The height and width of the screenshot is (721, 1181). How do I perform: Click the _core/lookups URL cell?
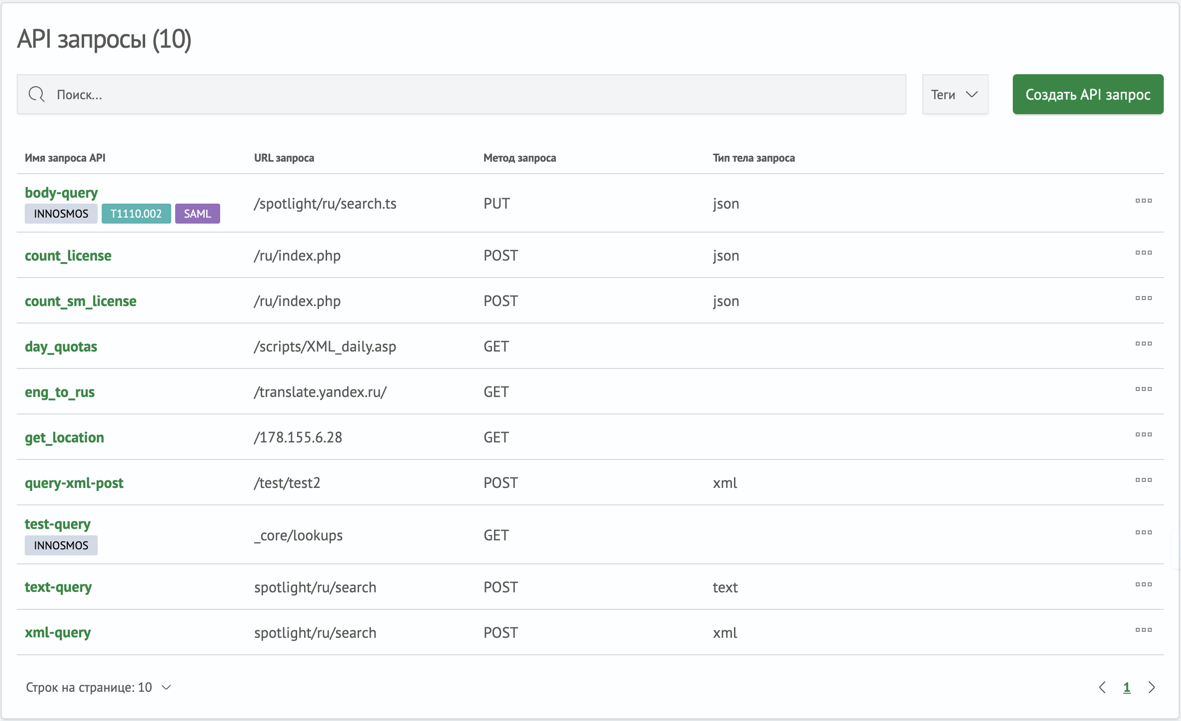(x=298, y=536)
